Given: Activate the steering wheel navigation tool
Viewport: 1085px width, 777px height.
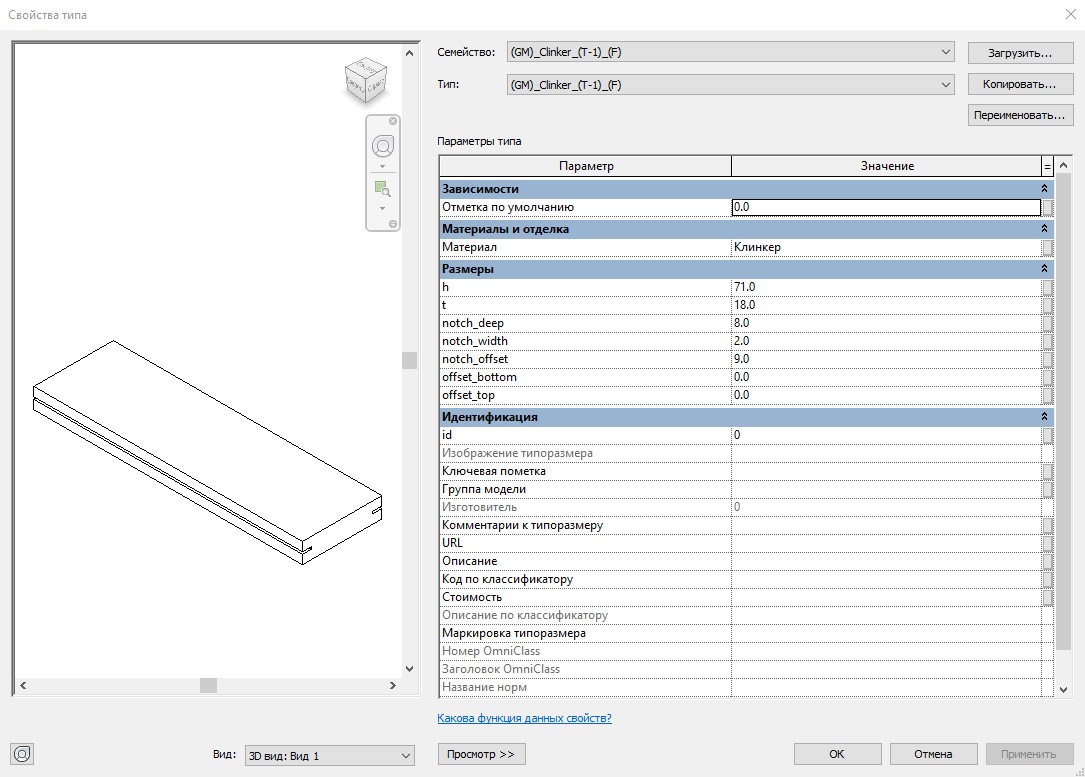Looking at the screenshot, I should (383, 147).
